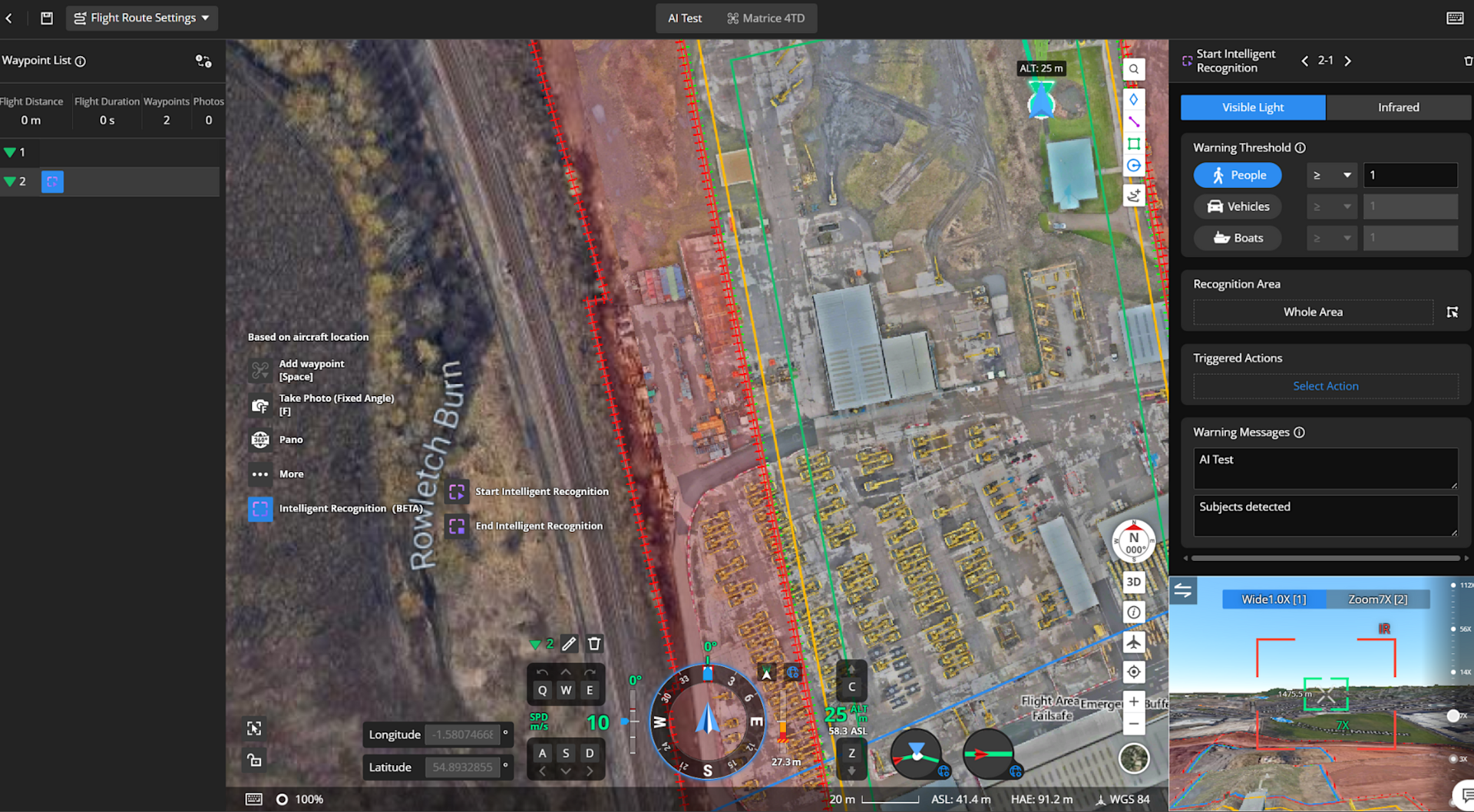Image resolution: width=1474 pixels, height=812 pixels.
Task: Click the locate target crosshair button
Action: pos(1134,672)
